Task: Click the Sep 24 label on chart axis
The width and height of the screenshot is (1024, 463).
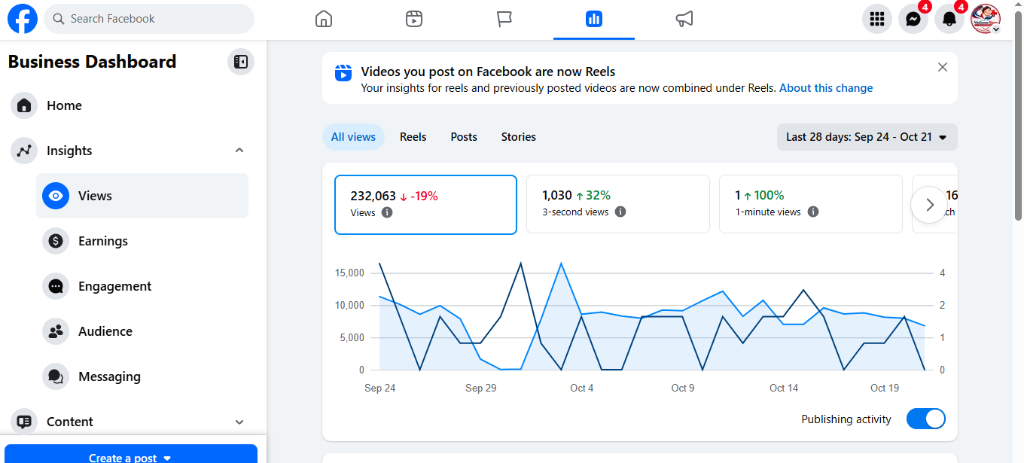Action: tap(379, 388)
